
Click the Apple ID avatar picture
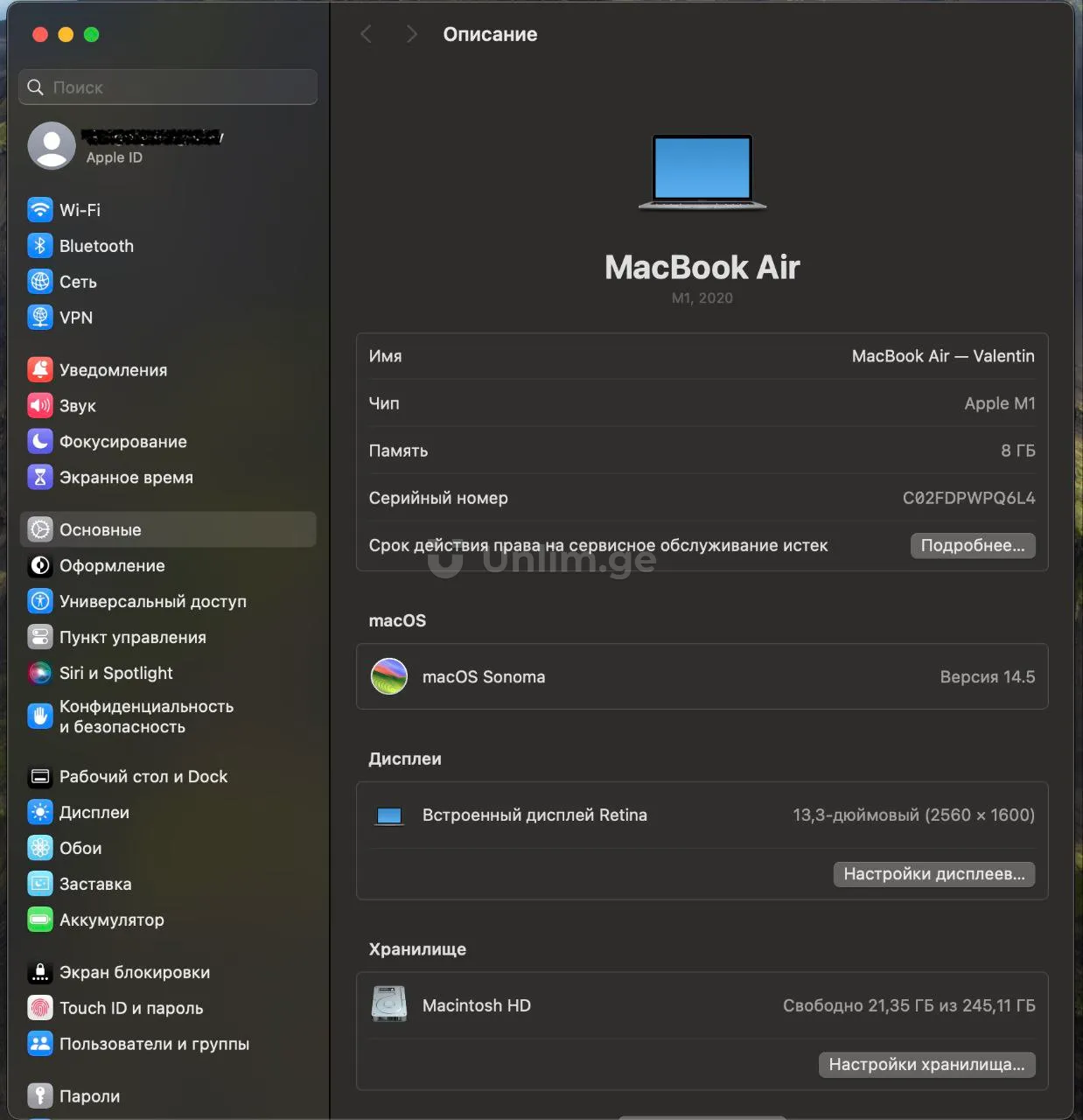click(52, 145)
